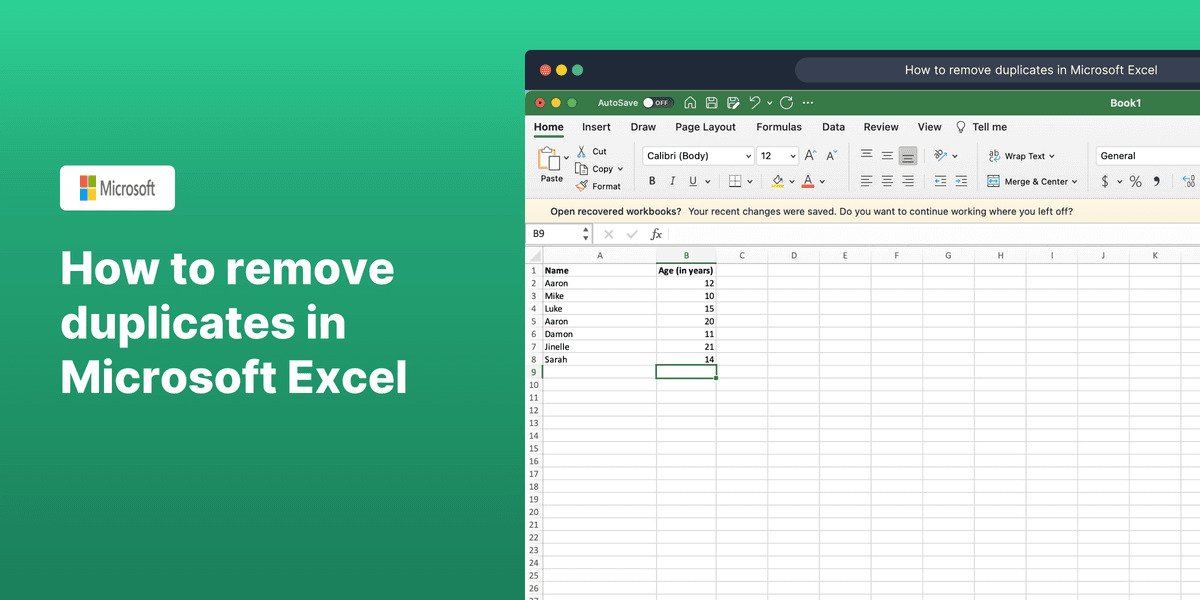Toggle bold formatting
Screen dimensions: 1200x600
pyautogui.click(x=651, y=181)
